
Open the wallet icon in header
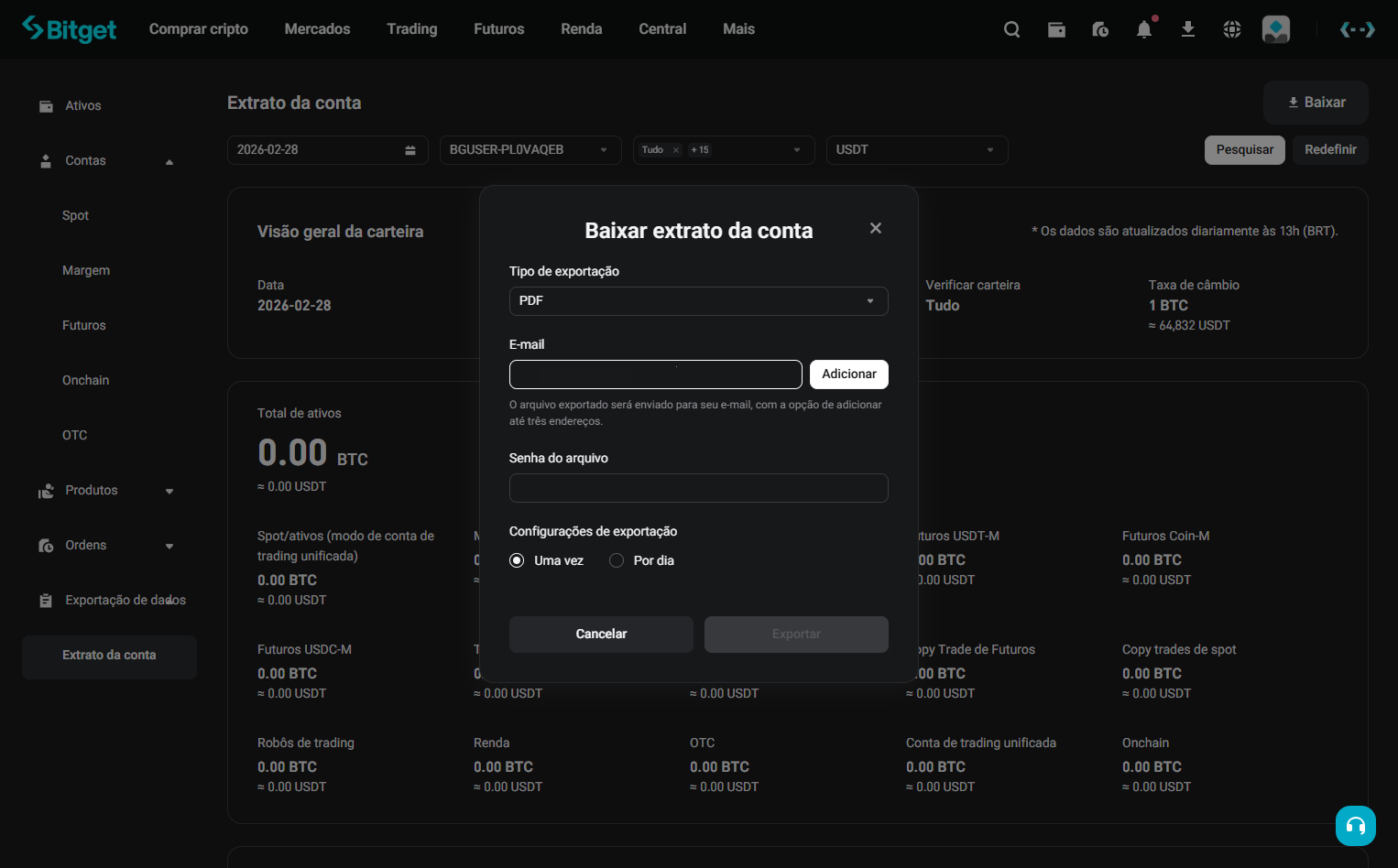pos(1056,29)
